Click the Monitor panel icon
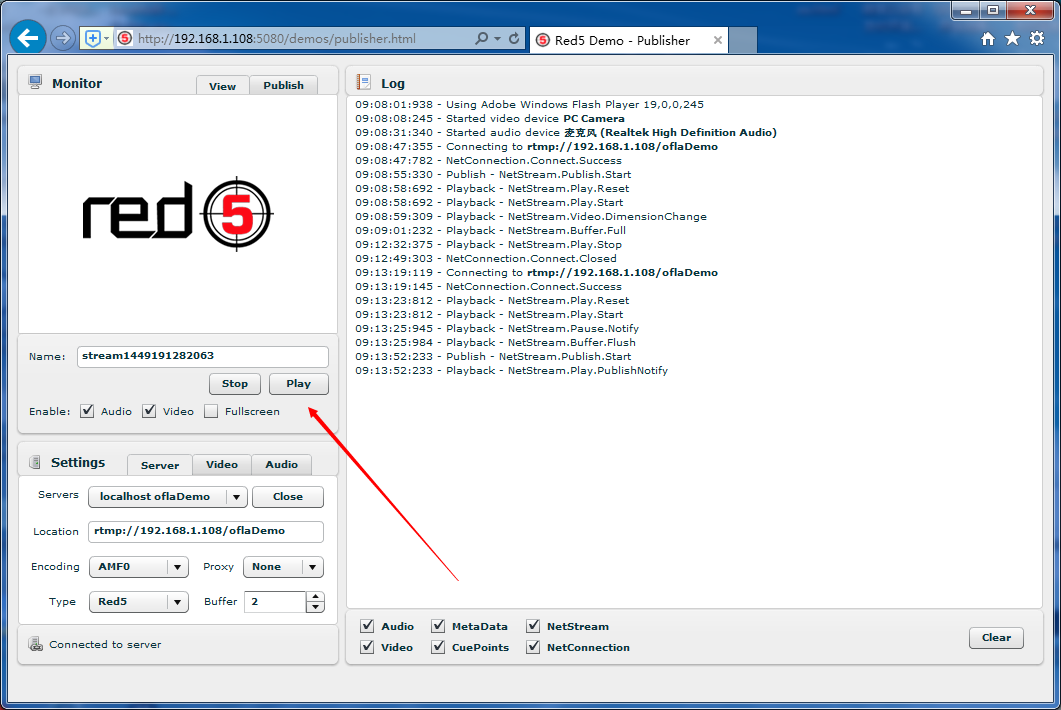 pos(35,83)
